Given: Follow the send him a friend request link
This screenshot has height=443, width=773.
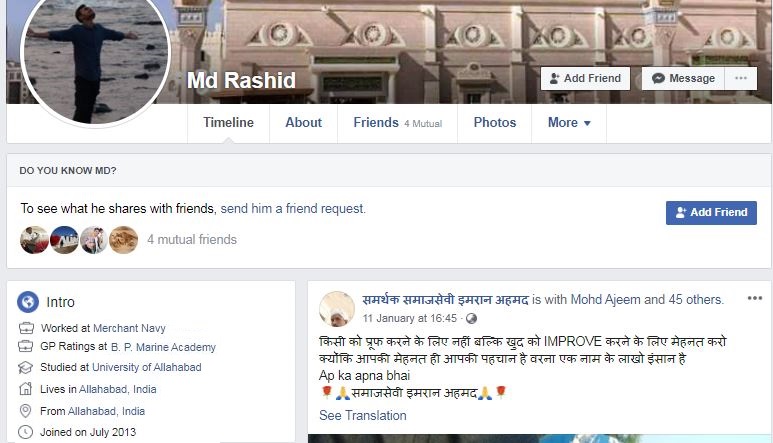Looking at the screenshot, I should (292, 208).
